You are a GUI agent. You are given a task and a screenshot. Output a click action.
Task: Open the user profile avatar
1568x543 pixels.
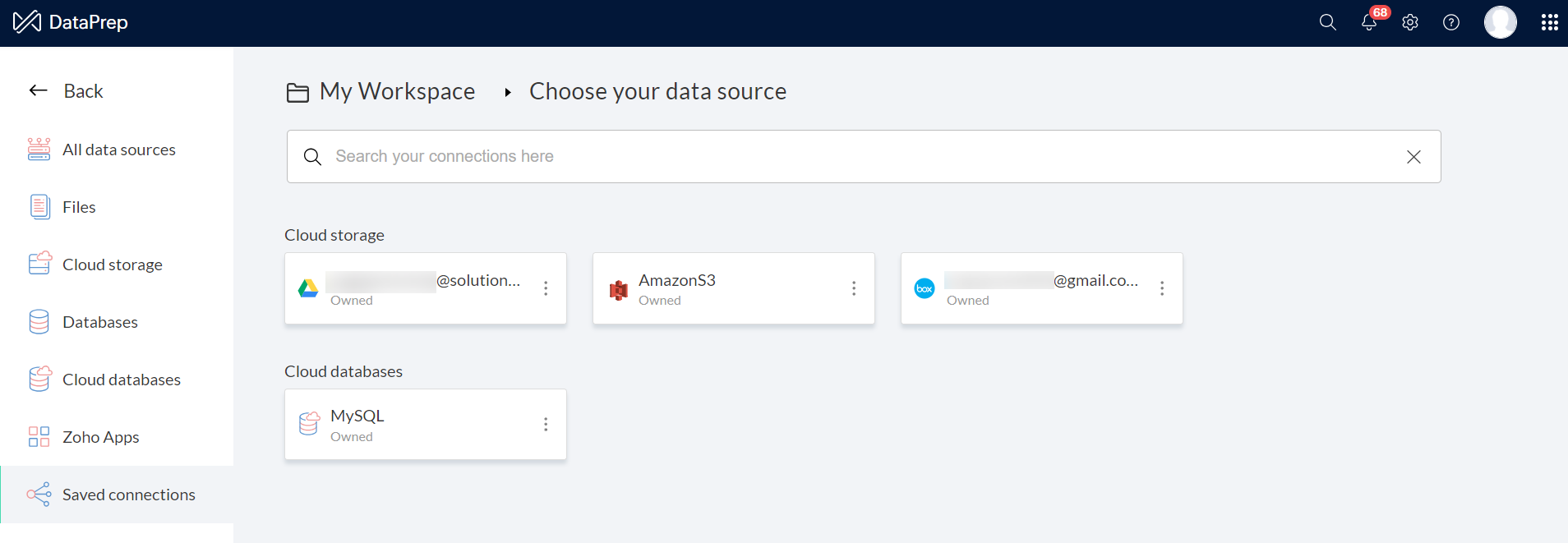click(x=1500, y=22)
